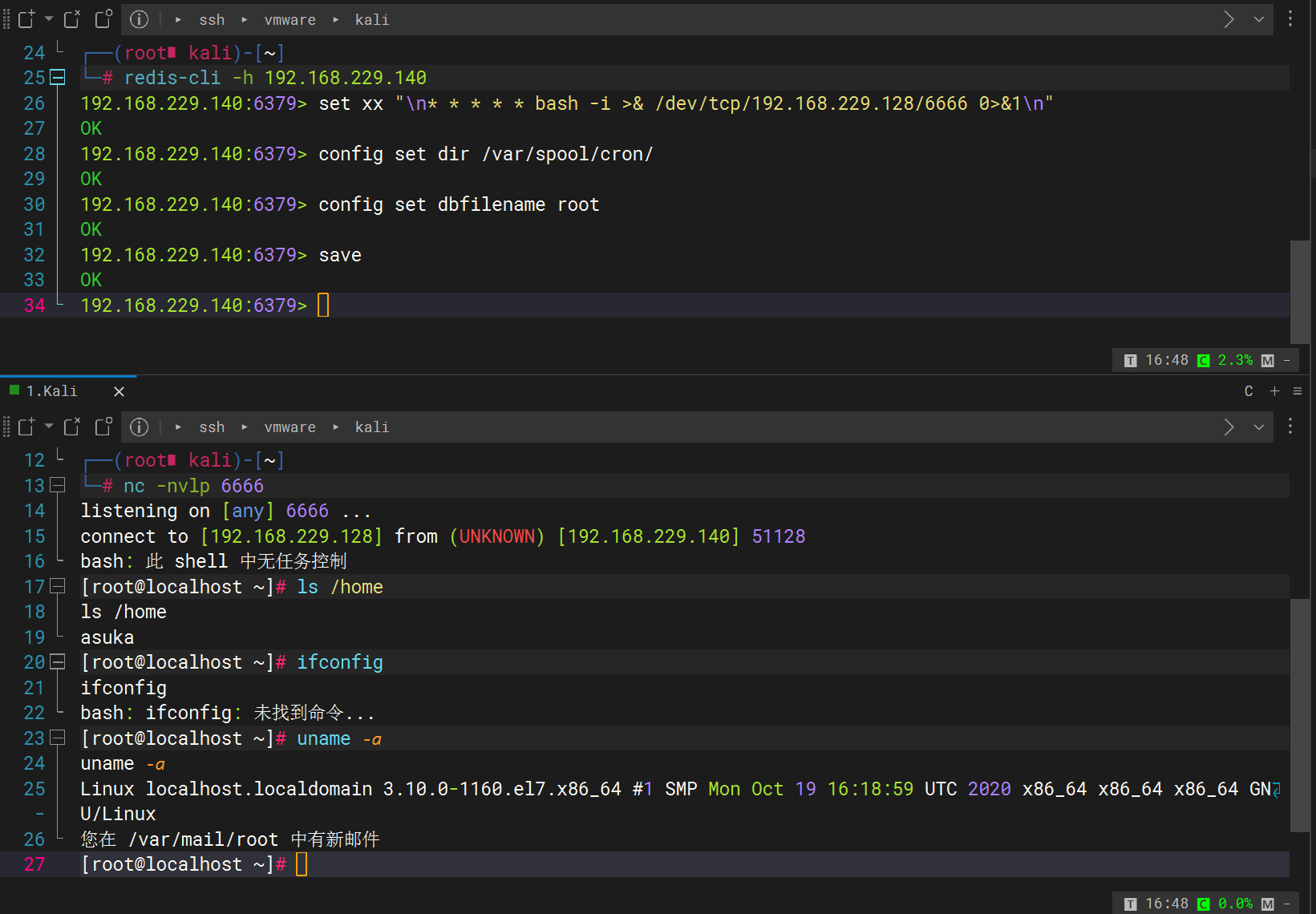
Task: Click the redis prompt at line 34
Action: (193, 305)
